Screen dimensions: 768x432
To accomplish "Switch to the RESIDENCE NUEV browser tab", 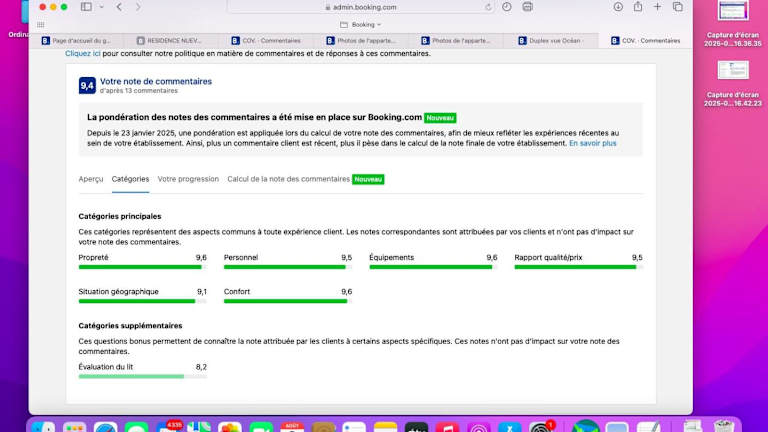I will point(180,41).
